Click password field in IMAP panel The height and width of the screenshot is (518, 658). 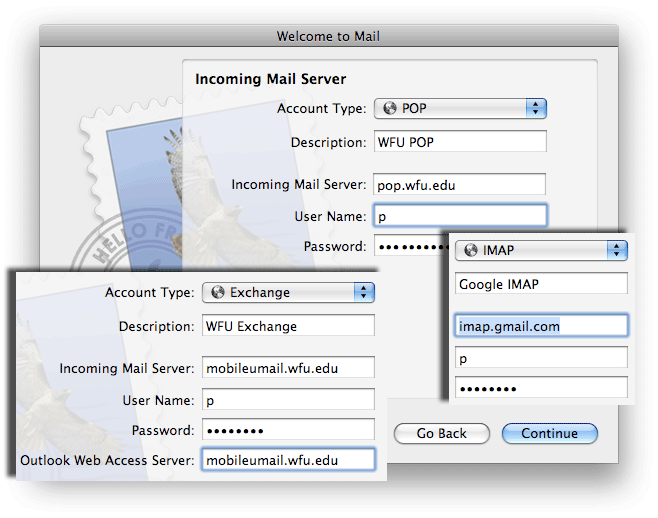pyautogui.click(x=541, y=387)
